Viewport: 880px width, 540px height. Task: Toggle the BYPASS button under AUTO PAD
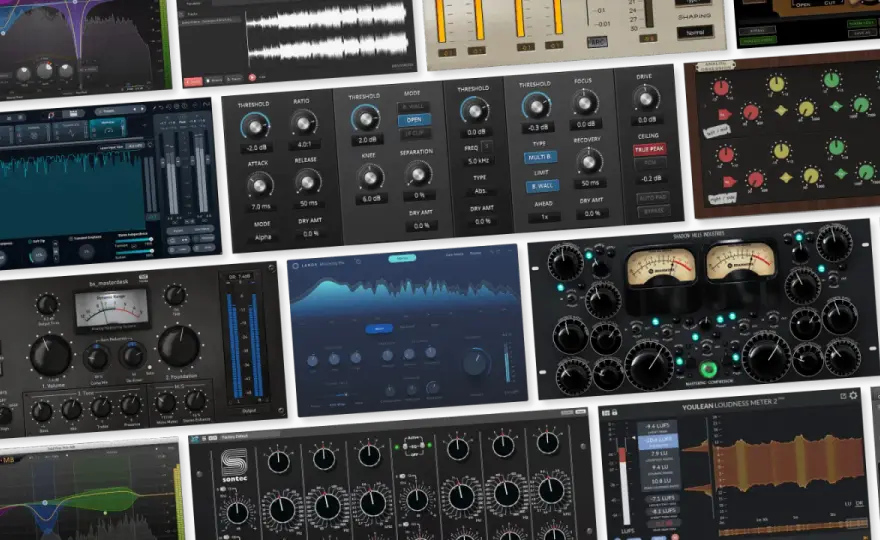(653, 211)
